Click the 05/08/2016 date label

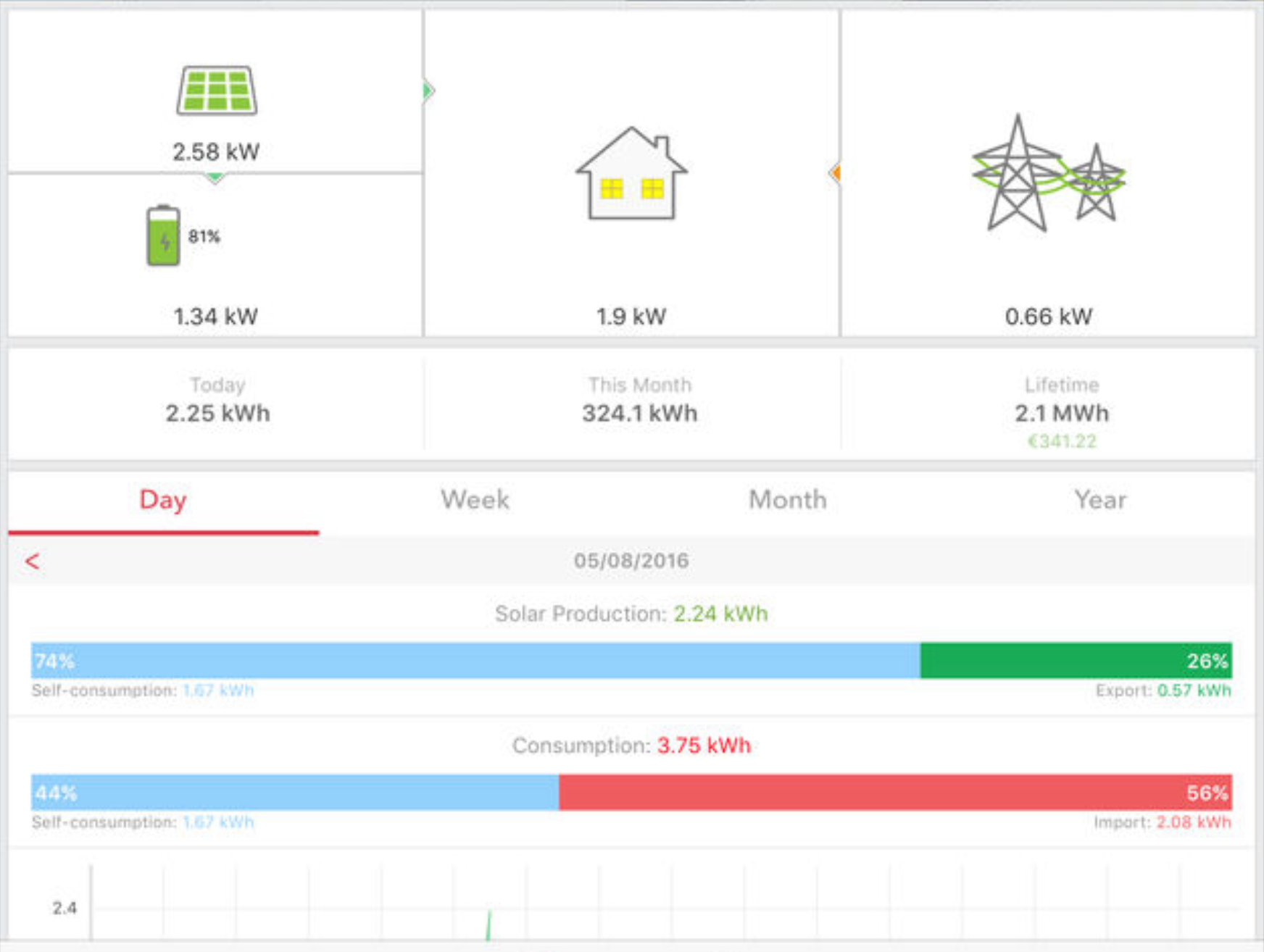(631, 561)
